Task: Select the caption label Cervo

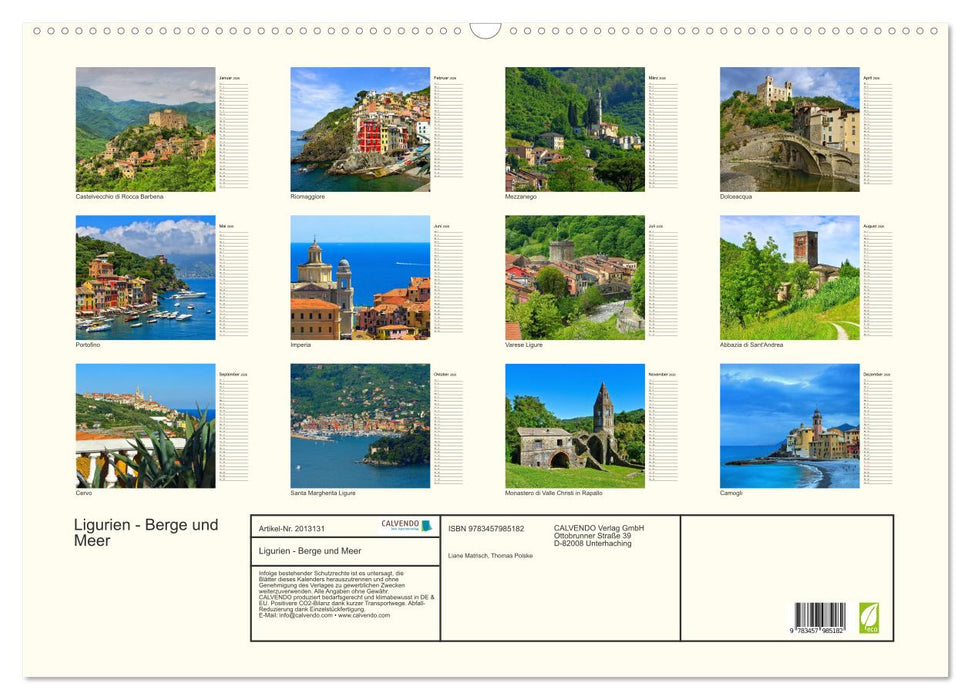Action: [x=83, y=492]
